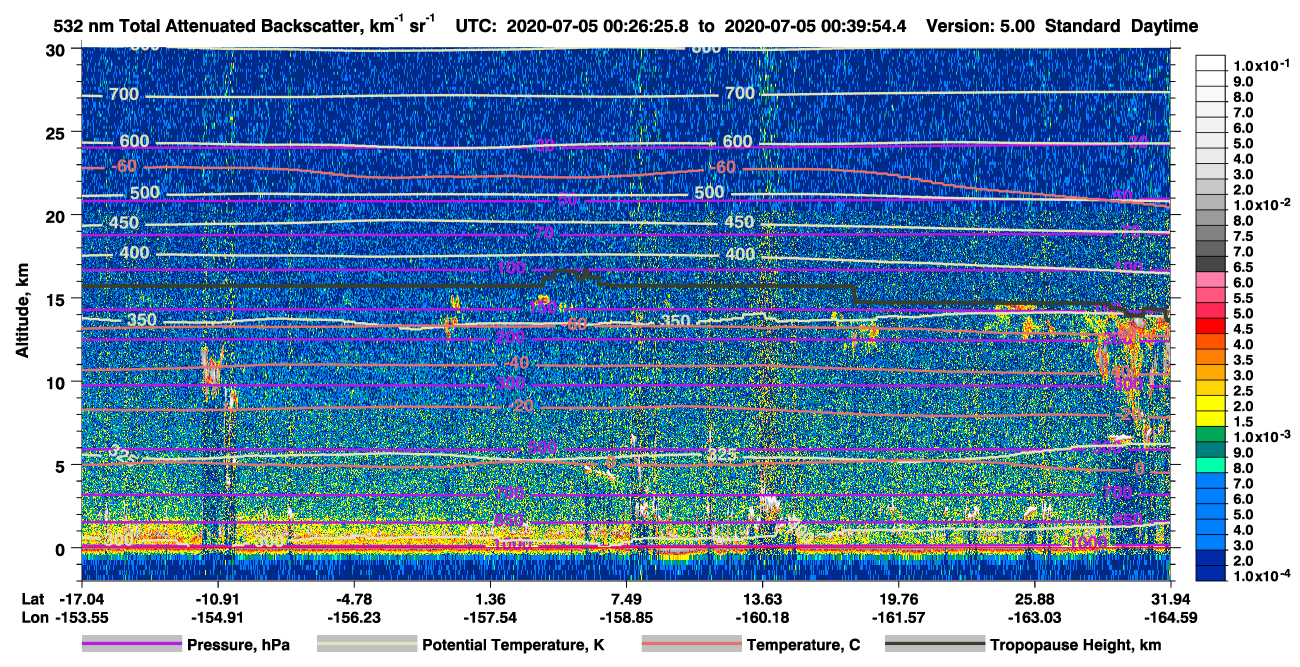Click the Temperature, C legend line
The height and width of the screenshot is (667, 1300).
click(x=690, y=645)
